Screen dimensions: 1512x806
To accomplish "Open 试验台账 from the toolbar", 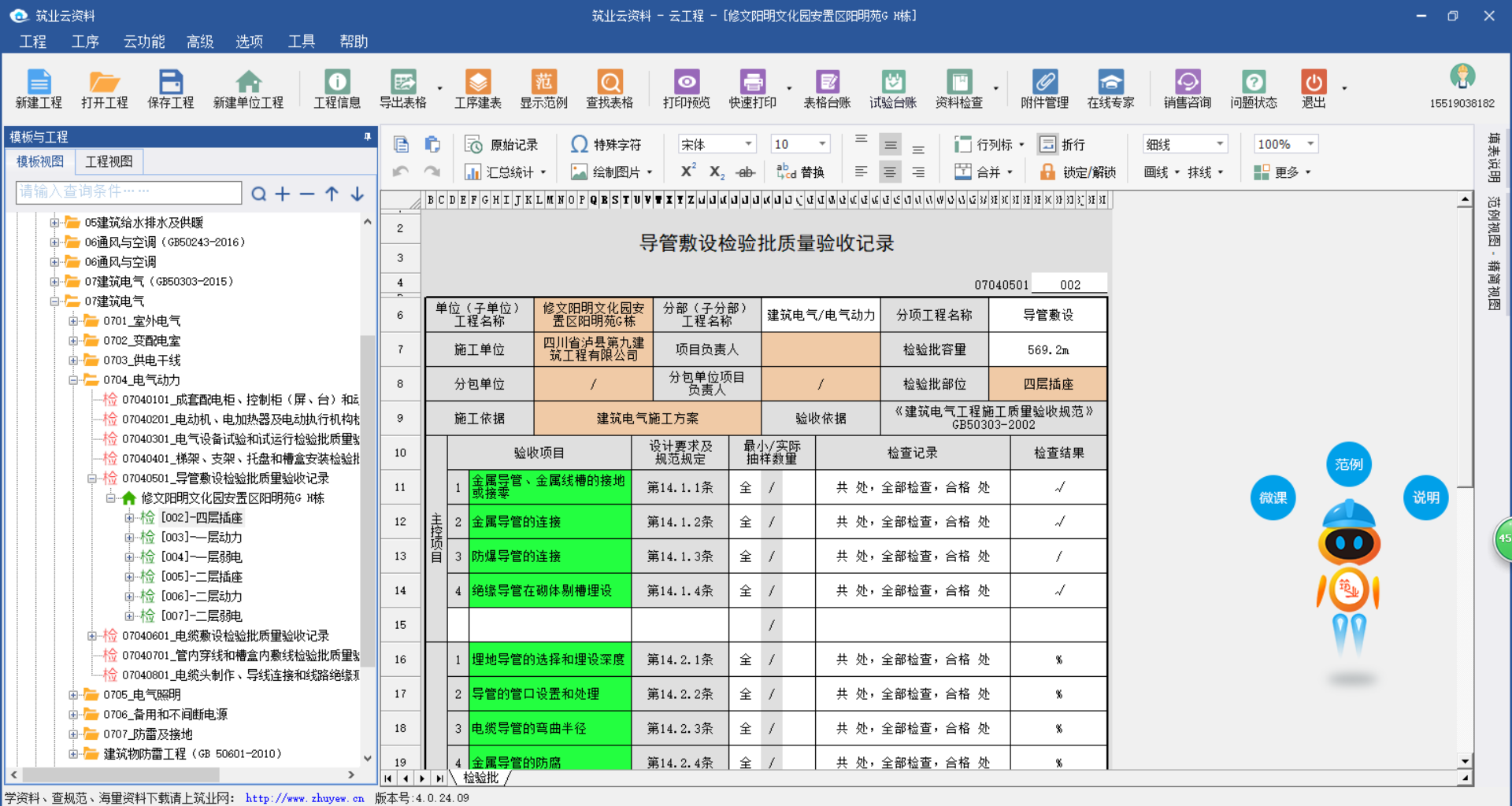I will [892, 88].
